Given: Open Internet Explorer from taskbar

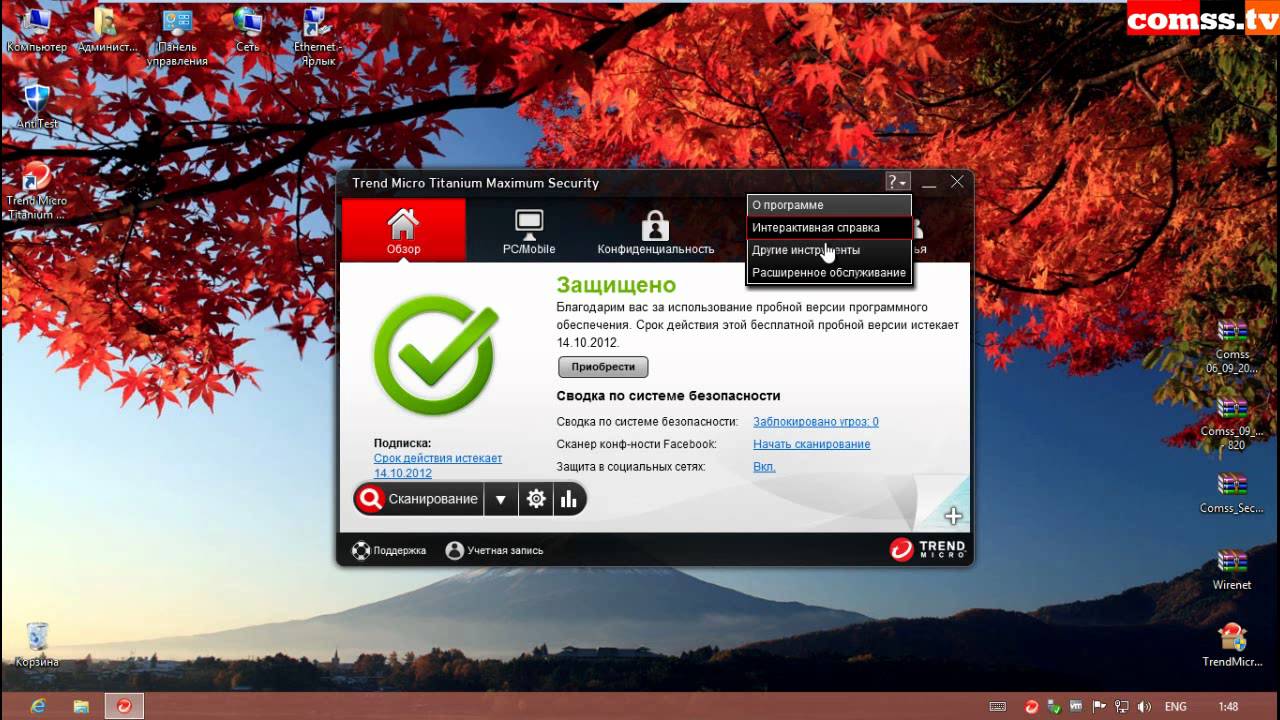Looking at the screenshot, I should (38, 706).
